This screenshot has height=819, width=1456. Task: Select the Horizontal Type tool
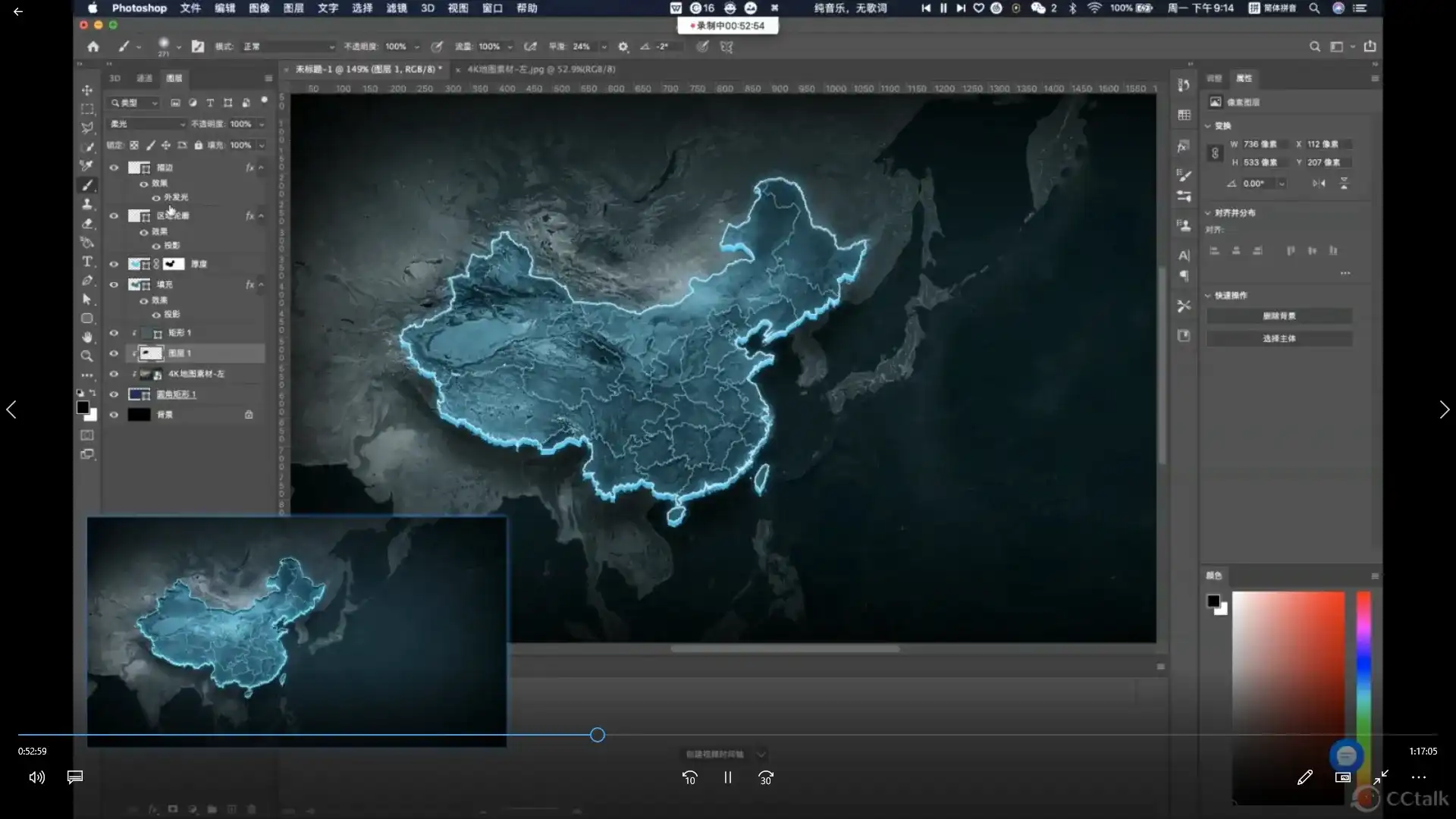(87, 262)
